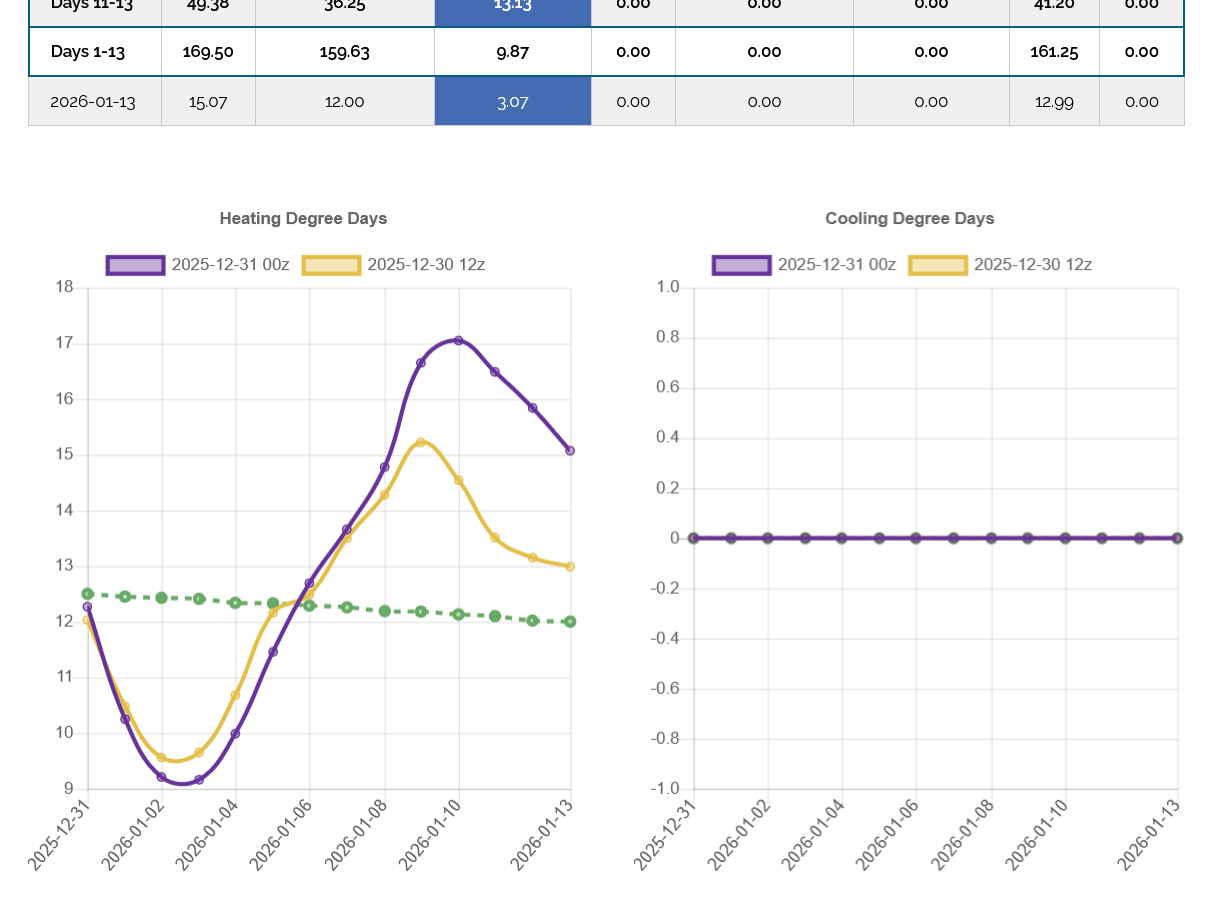Select the Days 1-13 row label
The height and width of the screenshot is (901, 1213).
click(88, 52)
